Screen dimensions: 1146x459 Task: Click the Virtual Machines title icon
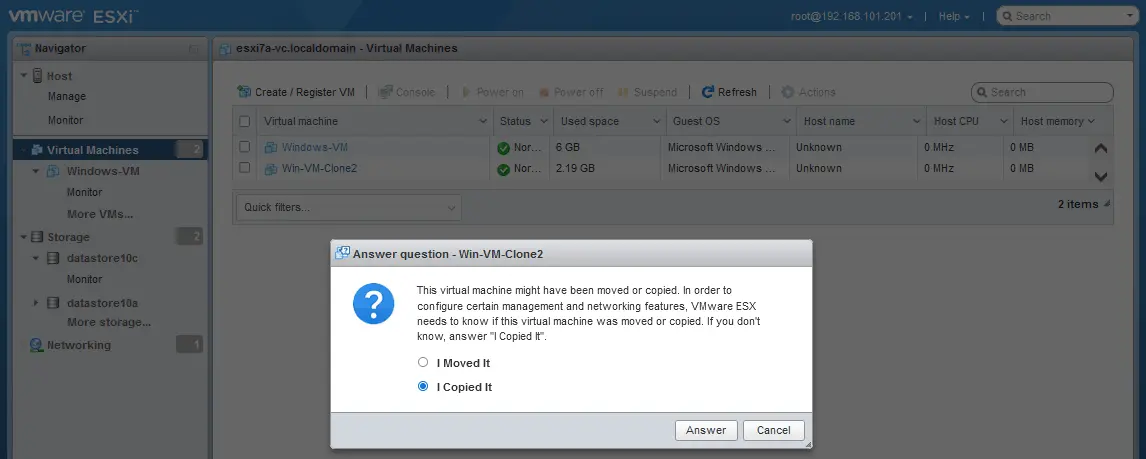227,49
